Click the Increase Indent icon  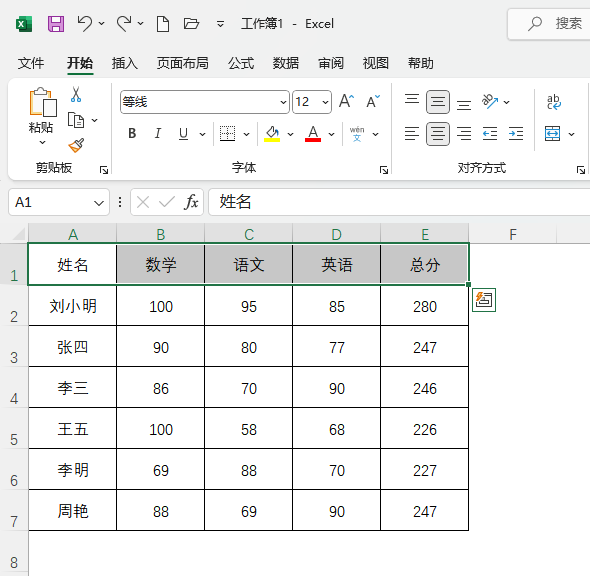516,134
